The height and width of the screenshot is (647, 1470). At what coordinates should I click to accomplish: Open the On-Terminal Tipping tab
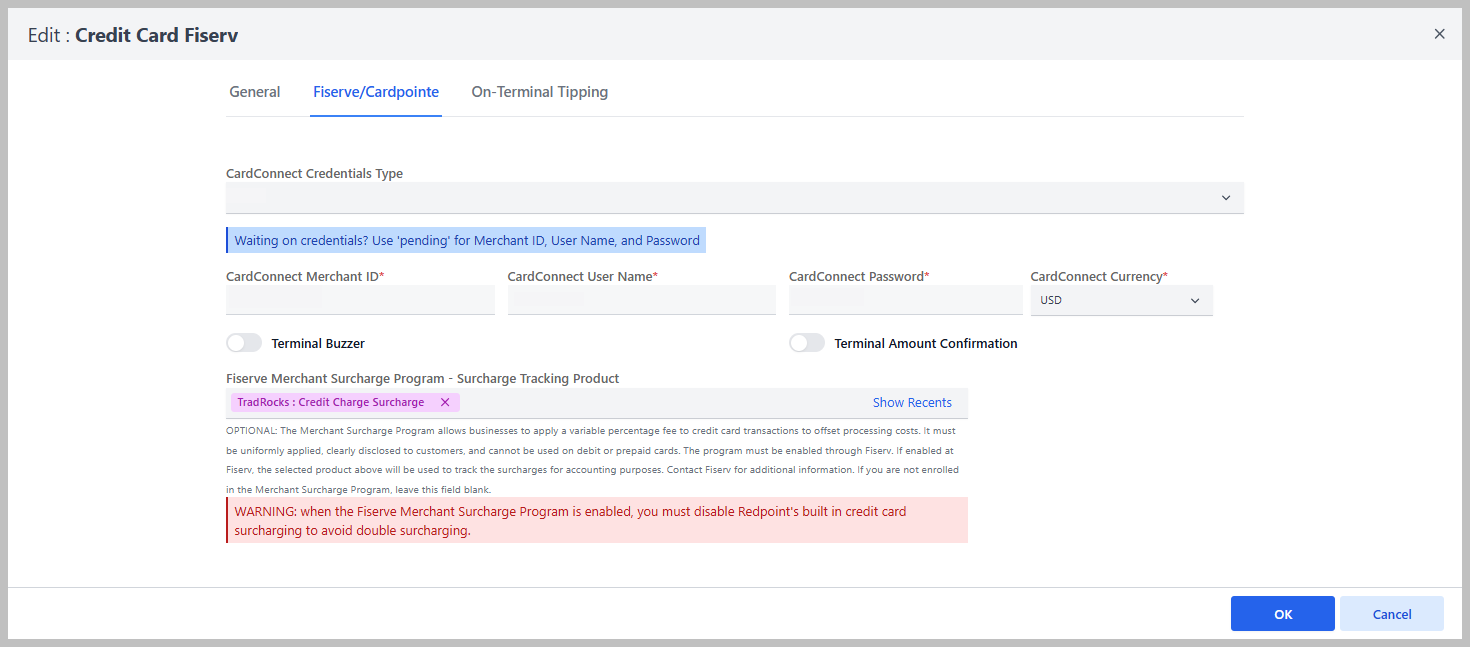coord(539,92)
